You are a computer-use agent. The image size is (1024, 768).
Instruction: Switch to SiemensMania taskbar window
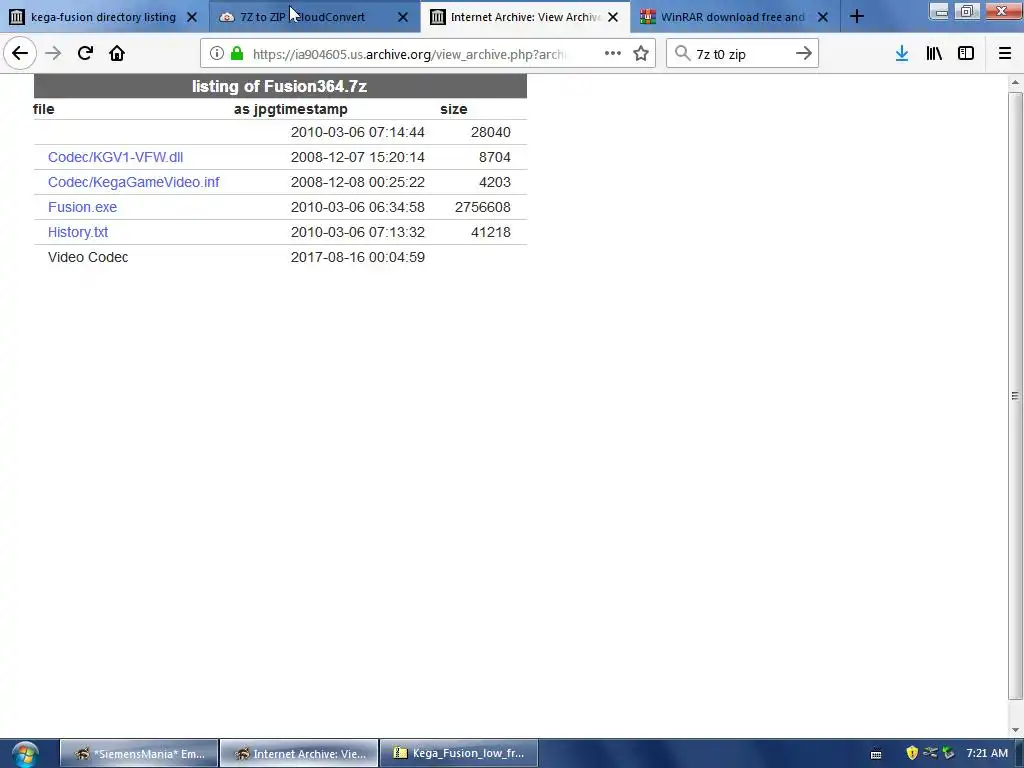pyautogui.click(x=138, y=754)
